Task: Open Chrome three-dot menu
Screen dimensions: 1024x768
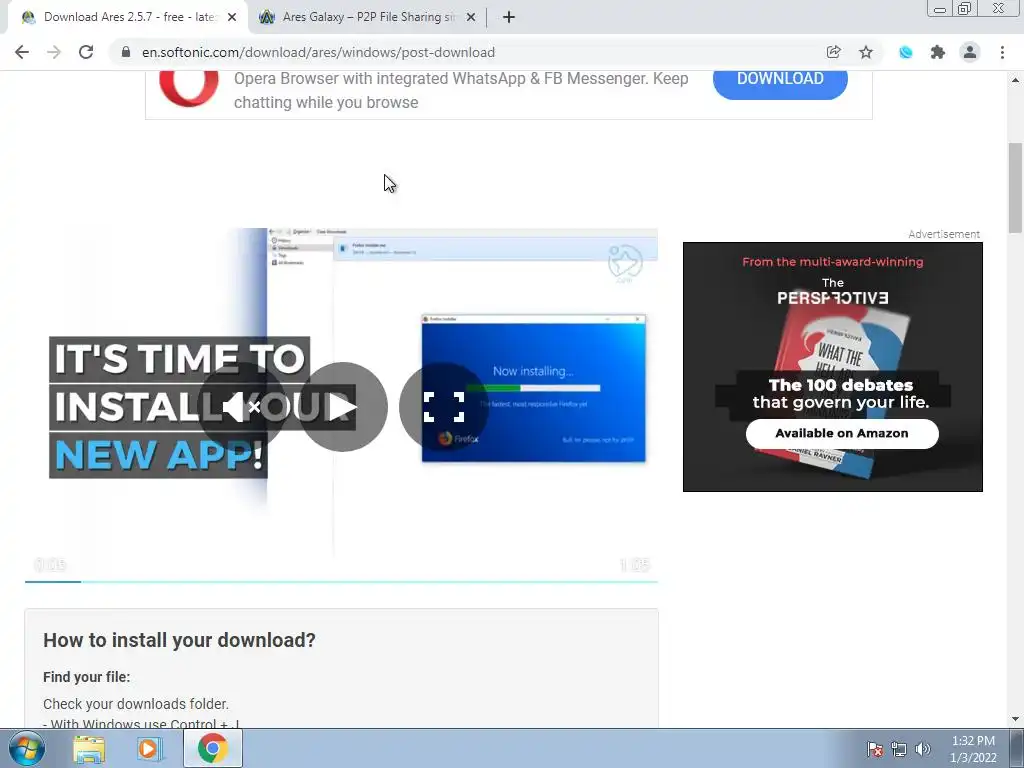Action: click(x=1002, y=52)
